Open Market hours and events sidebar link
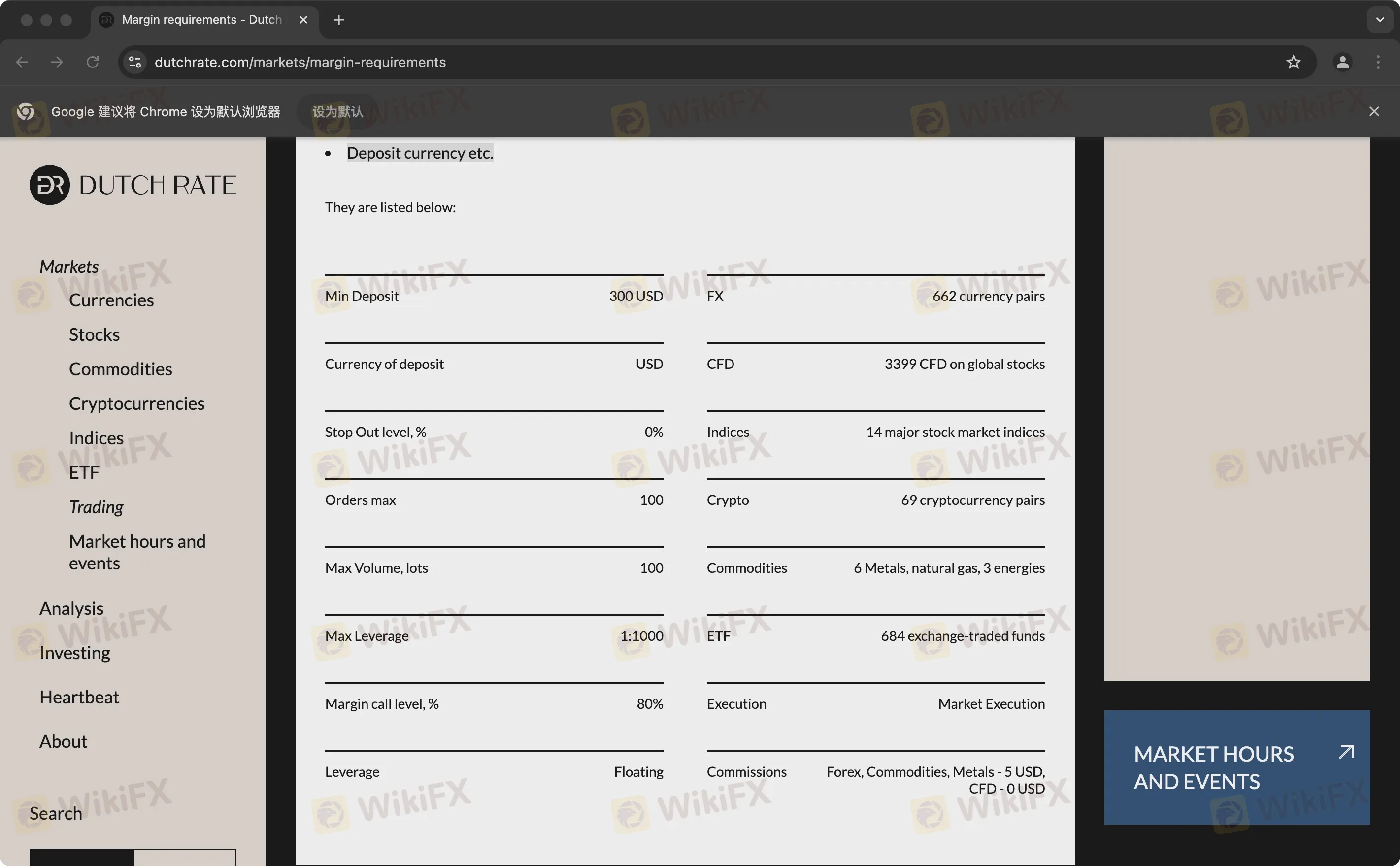Viewport: 1400px width, 866px height. tap(137, 552)
